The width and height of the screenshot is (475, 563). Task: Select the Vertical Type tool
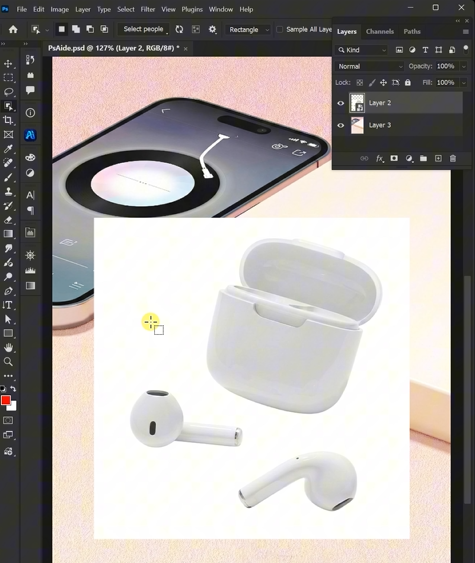pos(8,305)
